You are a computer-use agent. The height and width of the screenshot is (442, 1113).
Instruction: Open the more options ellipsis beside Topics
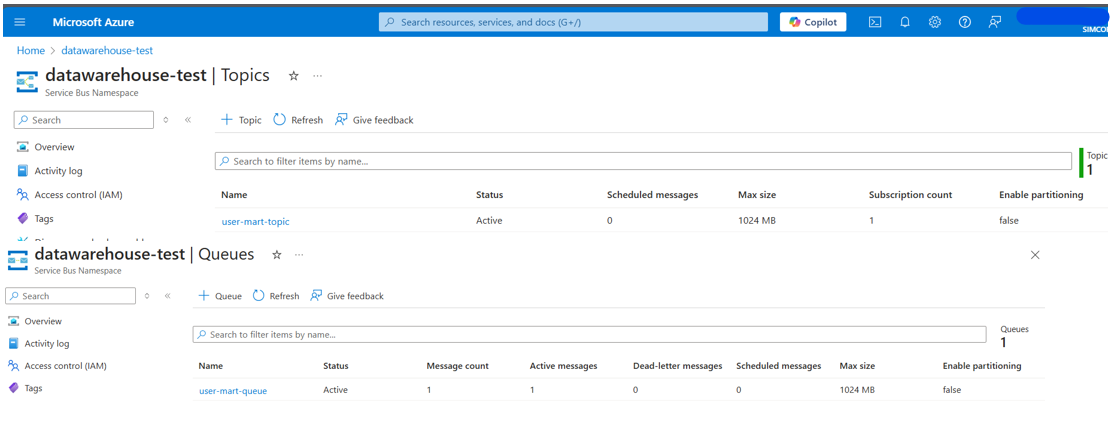coord(317,76)
